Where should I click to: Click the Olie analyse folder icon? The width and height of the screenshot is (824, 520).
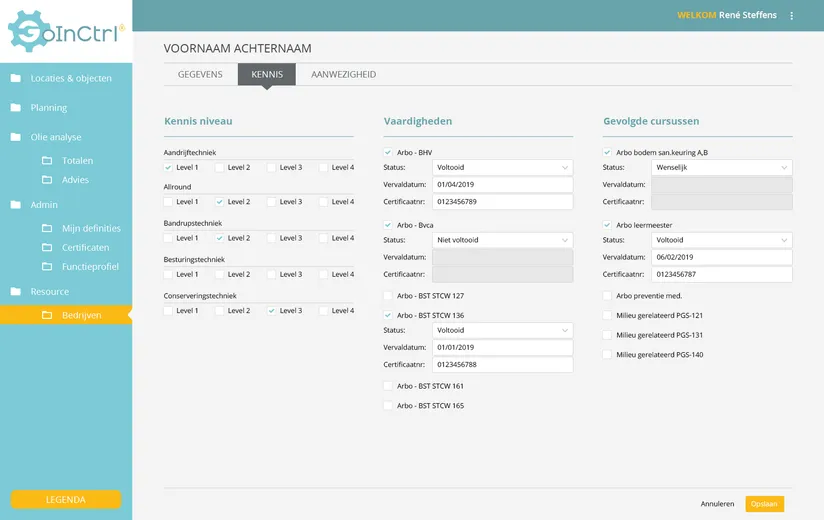coord(16,137)
